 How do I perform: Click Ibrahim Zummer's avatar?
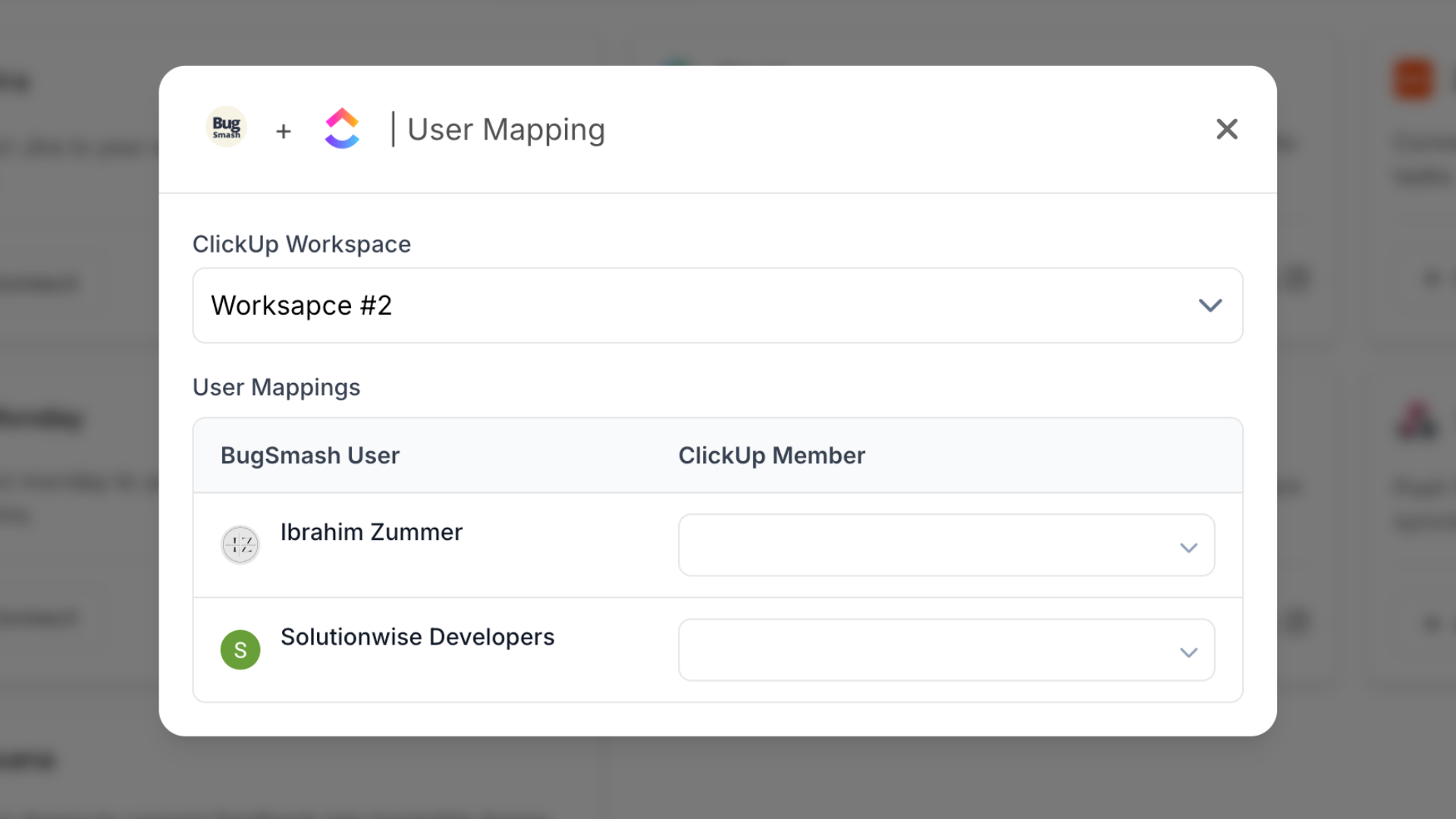(240, 545)
